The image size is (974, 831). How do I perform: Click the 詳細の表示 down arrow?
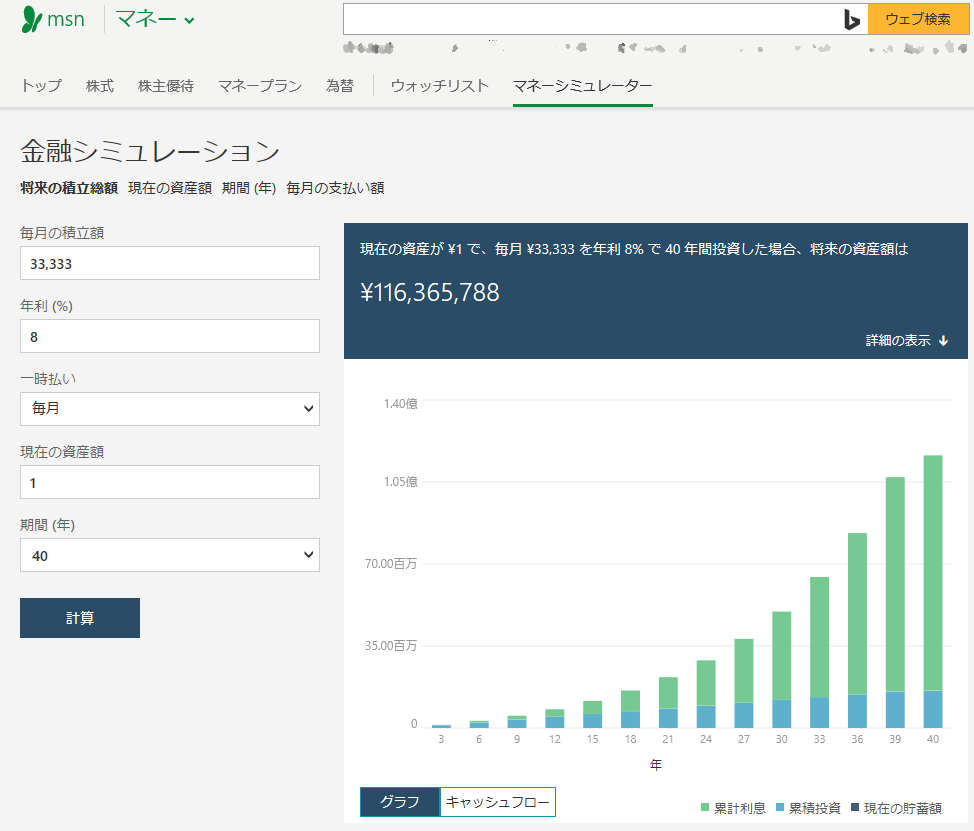[x=943, y=341]
